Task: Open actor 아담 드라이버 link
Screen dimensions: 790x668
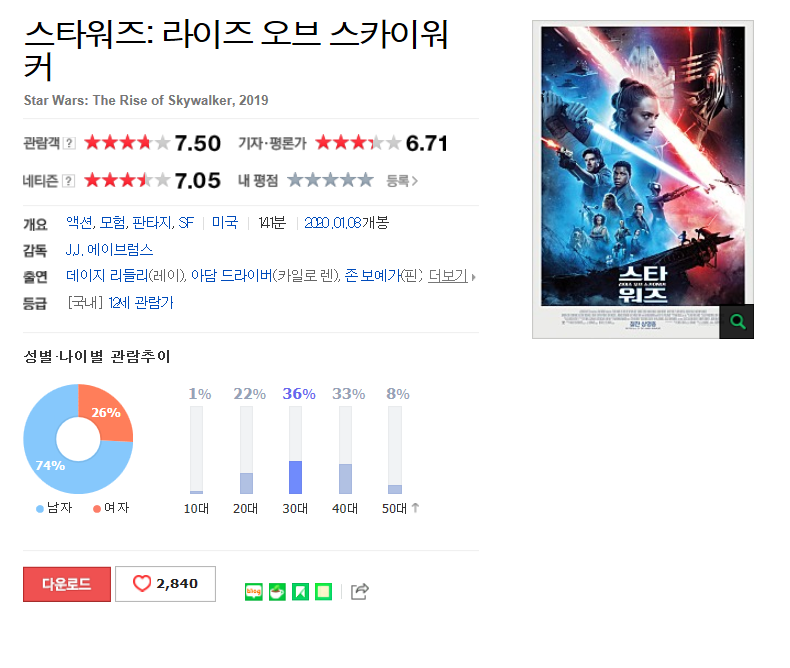Action: 232,276
